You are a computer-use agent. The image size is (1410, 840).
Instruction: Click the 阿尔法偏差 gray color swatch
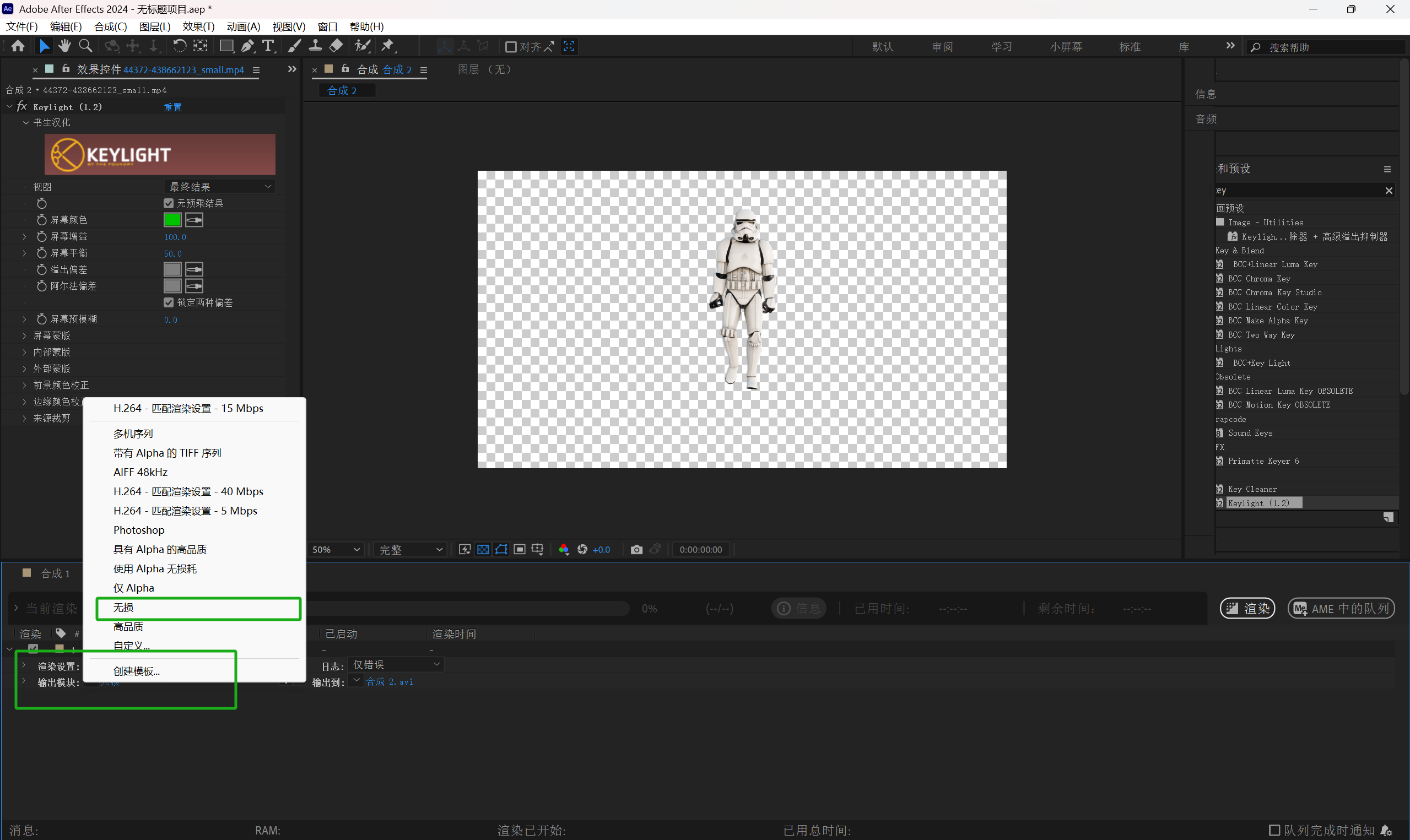pos(172,286)
